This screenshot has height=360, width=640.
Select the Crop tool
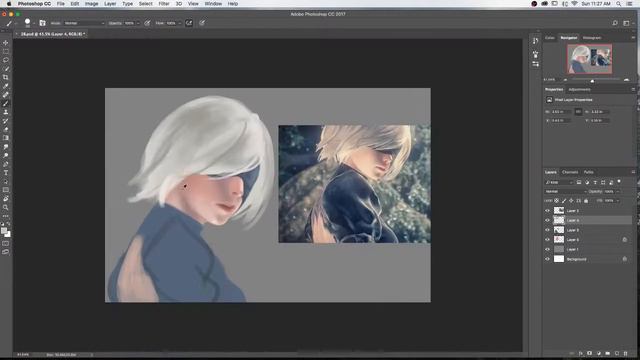6,77
